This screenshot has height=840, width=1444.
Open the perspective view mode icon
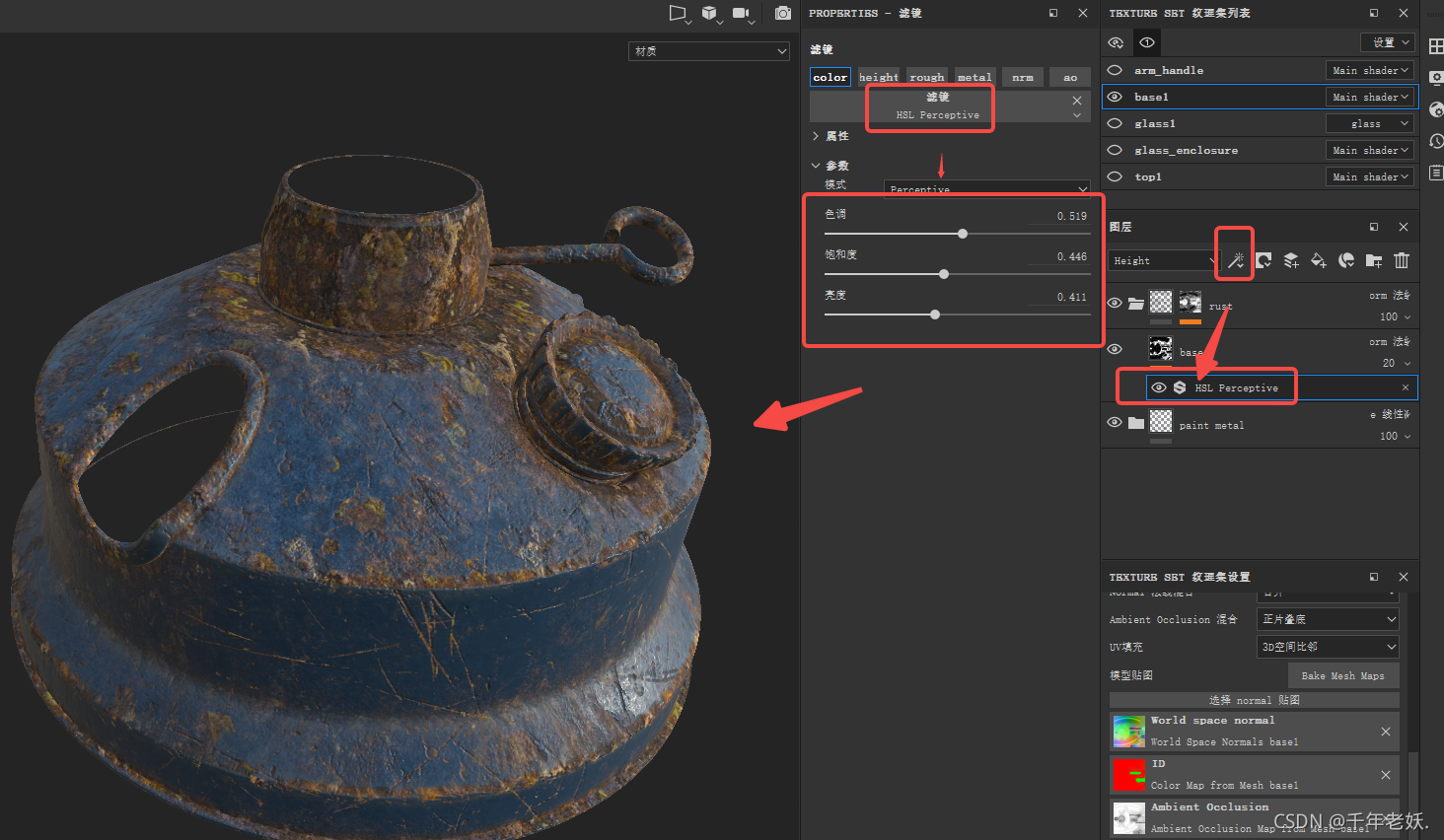[679, 13]
